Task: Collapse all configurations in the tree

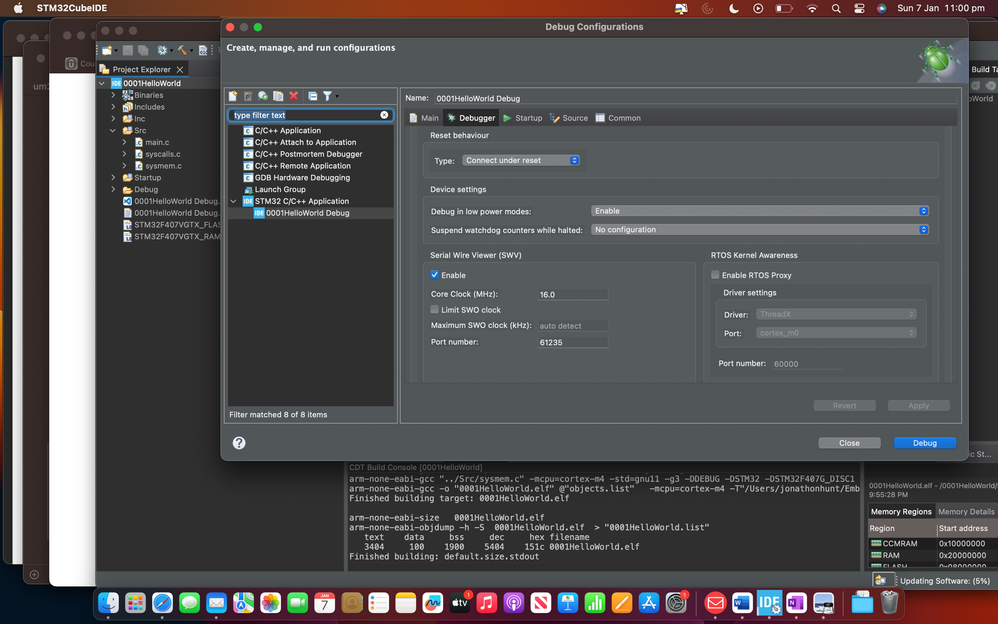Action: coord(313,96)
